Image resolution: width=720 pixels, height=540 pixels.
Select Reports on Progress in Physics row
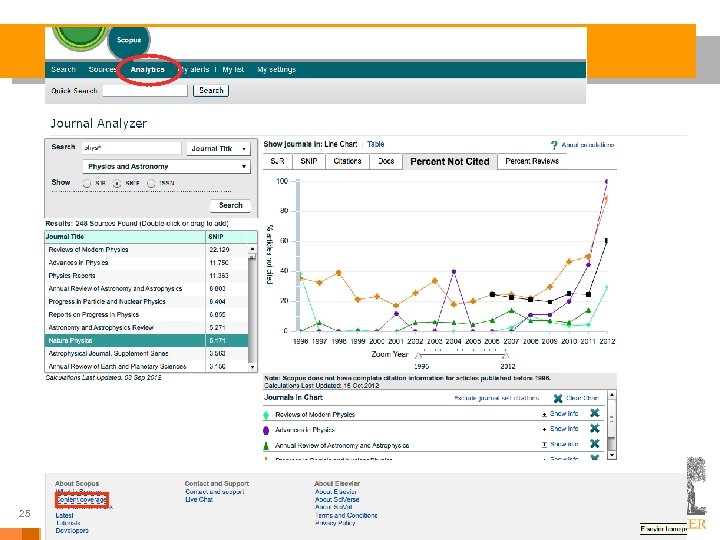[147, 315]
